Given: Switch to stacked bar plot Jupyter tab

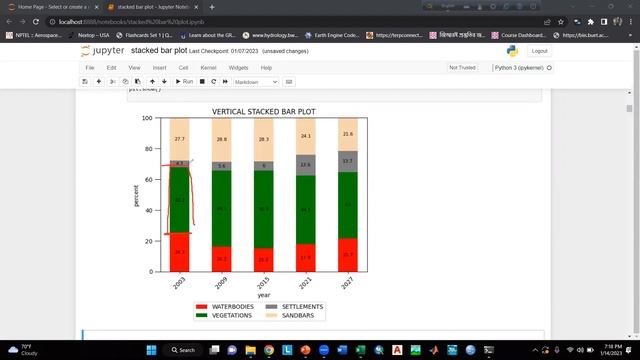Looking at the screenshot, I should tap(152, 7).
